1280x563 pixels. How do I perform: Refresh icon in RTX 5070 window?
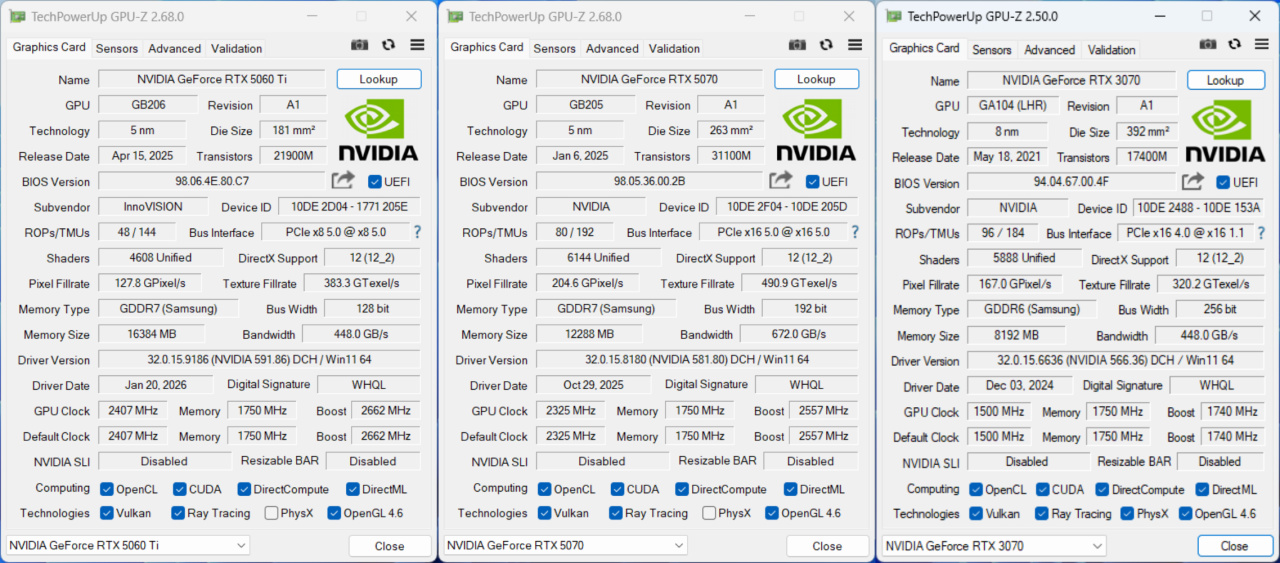pos(826,45)
